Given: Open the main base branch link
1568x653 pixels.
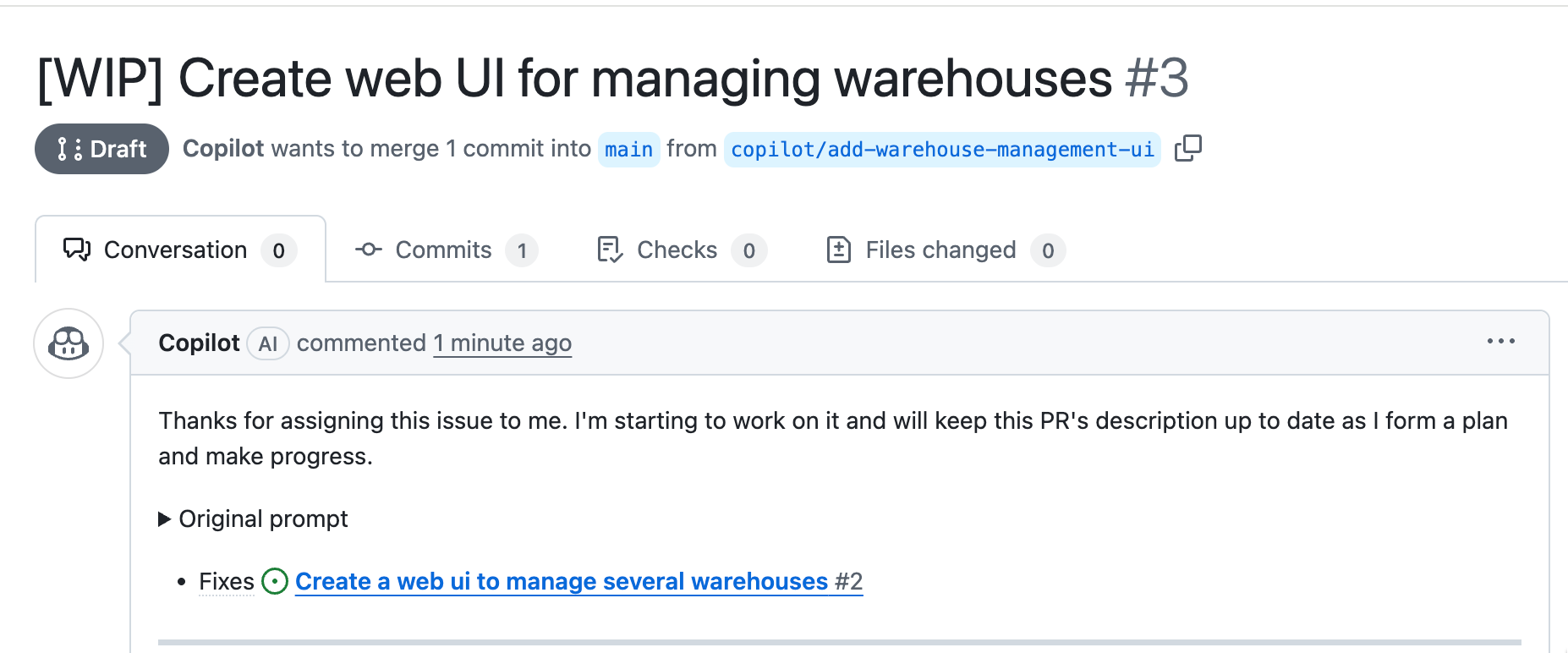Looking at the screenshot, I should 628,150.
